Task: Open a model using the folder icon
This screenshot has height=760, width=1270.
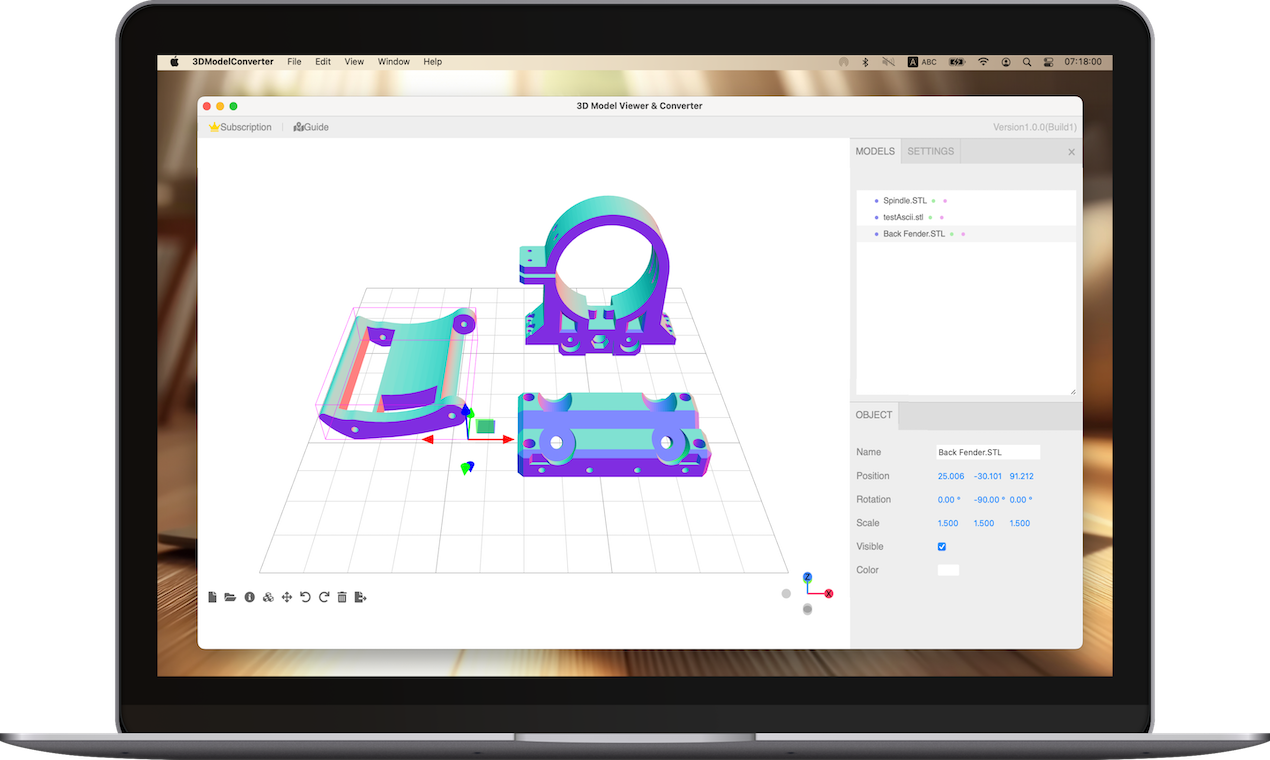Action: coord(230,597)
